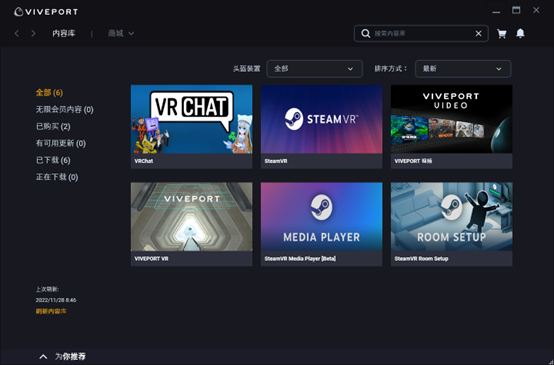554x365 pixels.
Task: Clear the search field with the X icon
Action: point(478,34)
